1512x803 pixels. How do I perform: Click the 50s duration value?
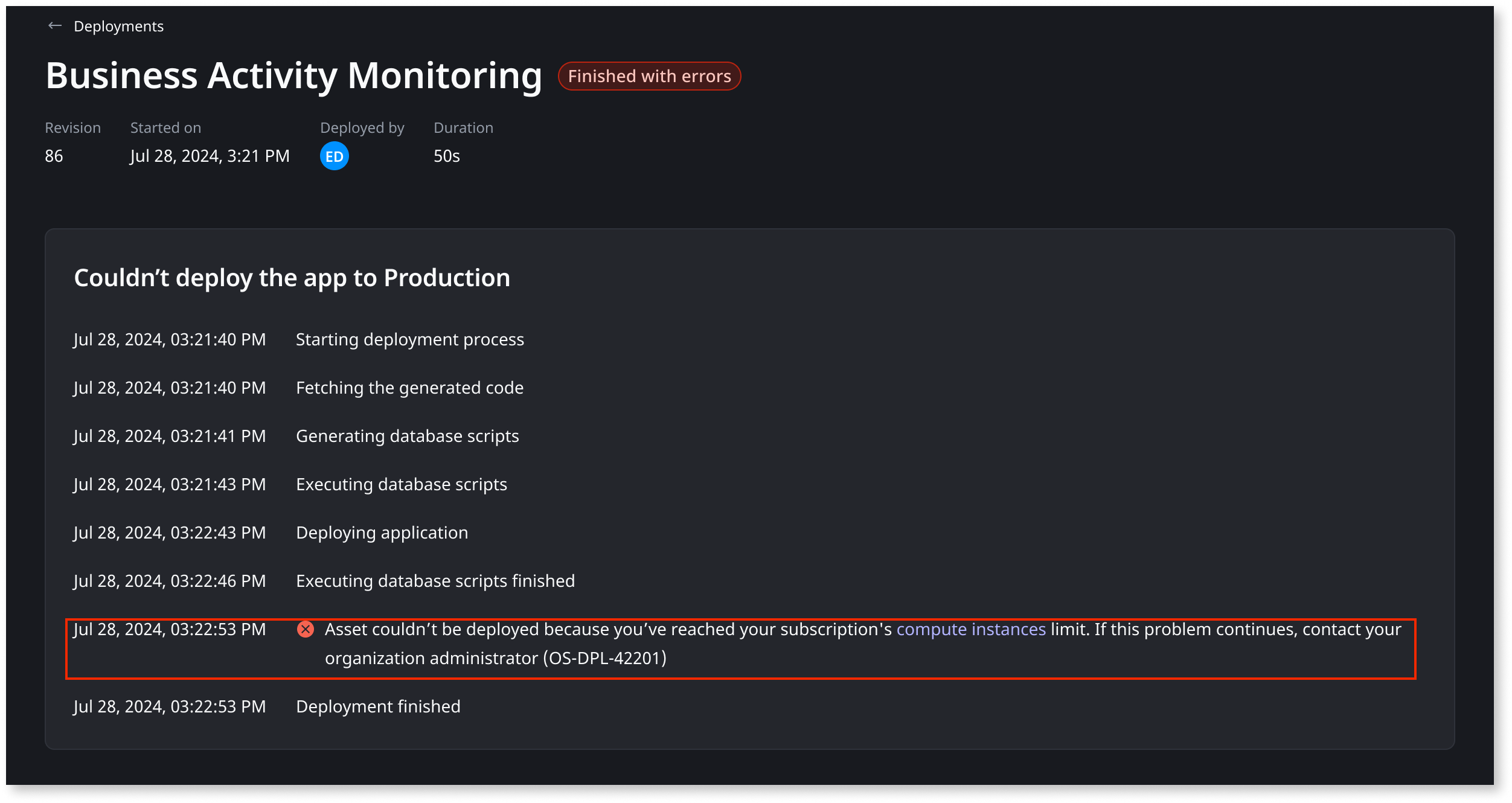(x=446, y=156)
